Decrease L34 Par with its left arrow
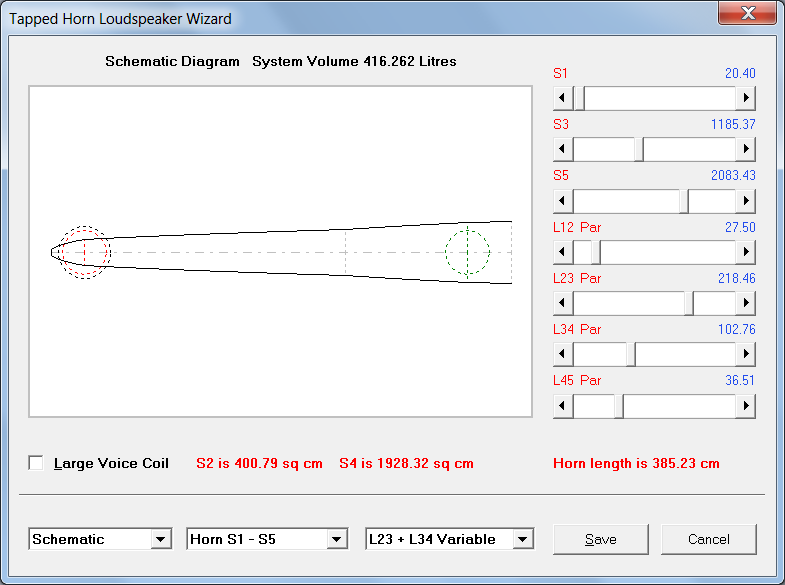 point(563,354)
